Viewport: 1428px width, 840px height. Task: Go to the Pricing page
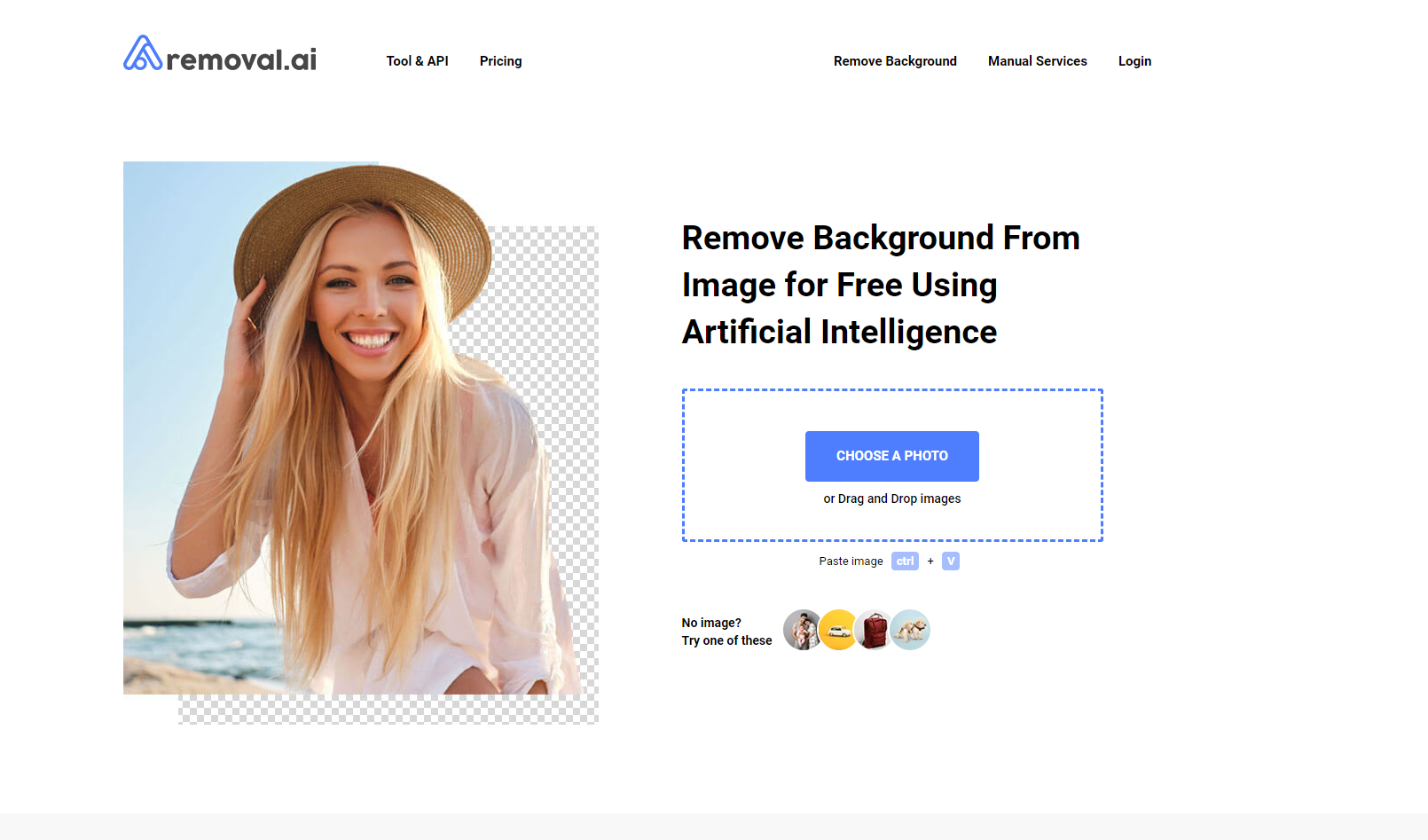pos(500,61)
